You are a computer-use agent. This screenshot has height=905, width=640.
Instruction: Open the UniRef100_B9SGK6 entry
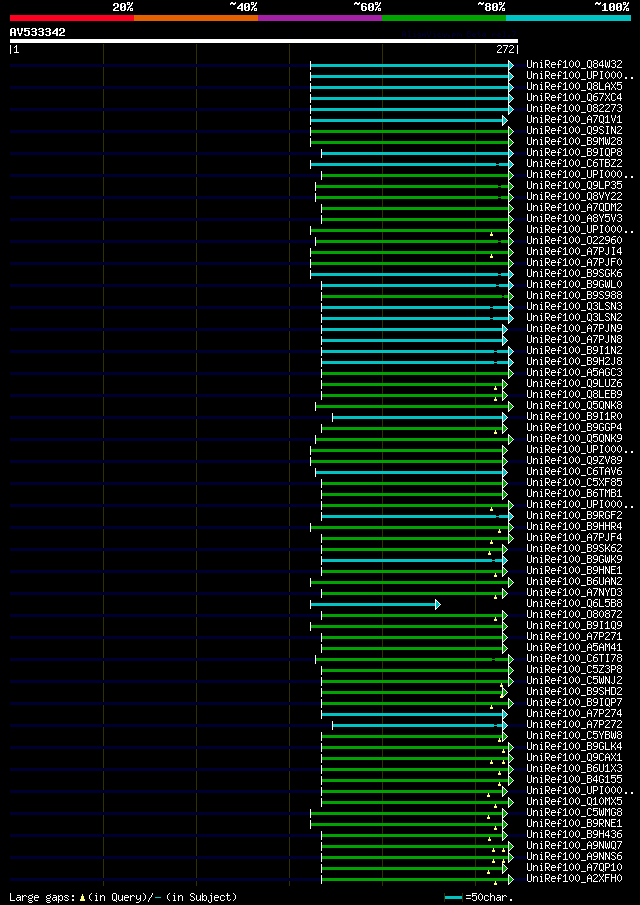pyautogui.click(x=574, y=273)
